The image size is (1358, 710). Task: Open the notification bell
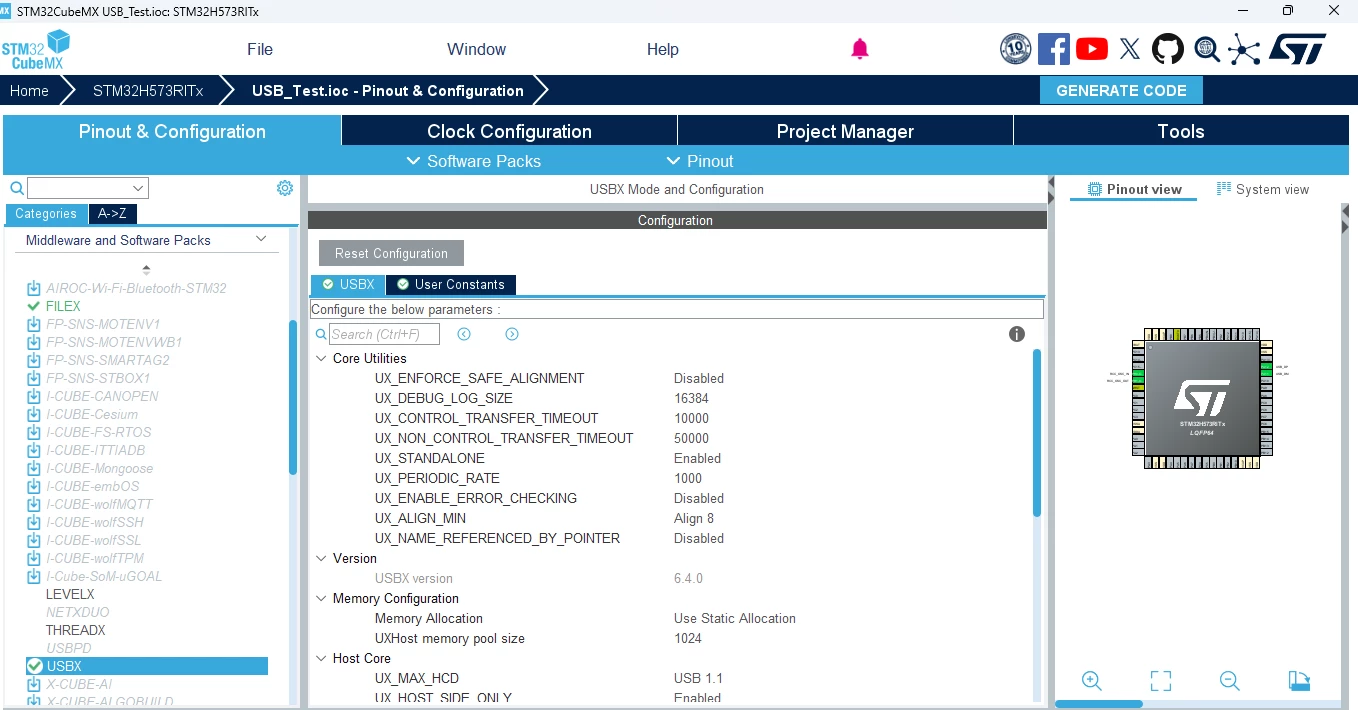click(860, 49)
